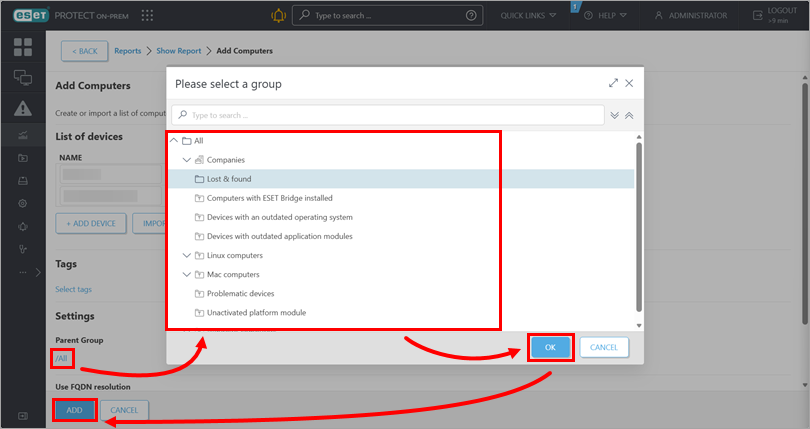Open the Quick Links menu
Image resolution: width=810 pixels, height=429 pixels.
pos(528,16)
